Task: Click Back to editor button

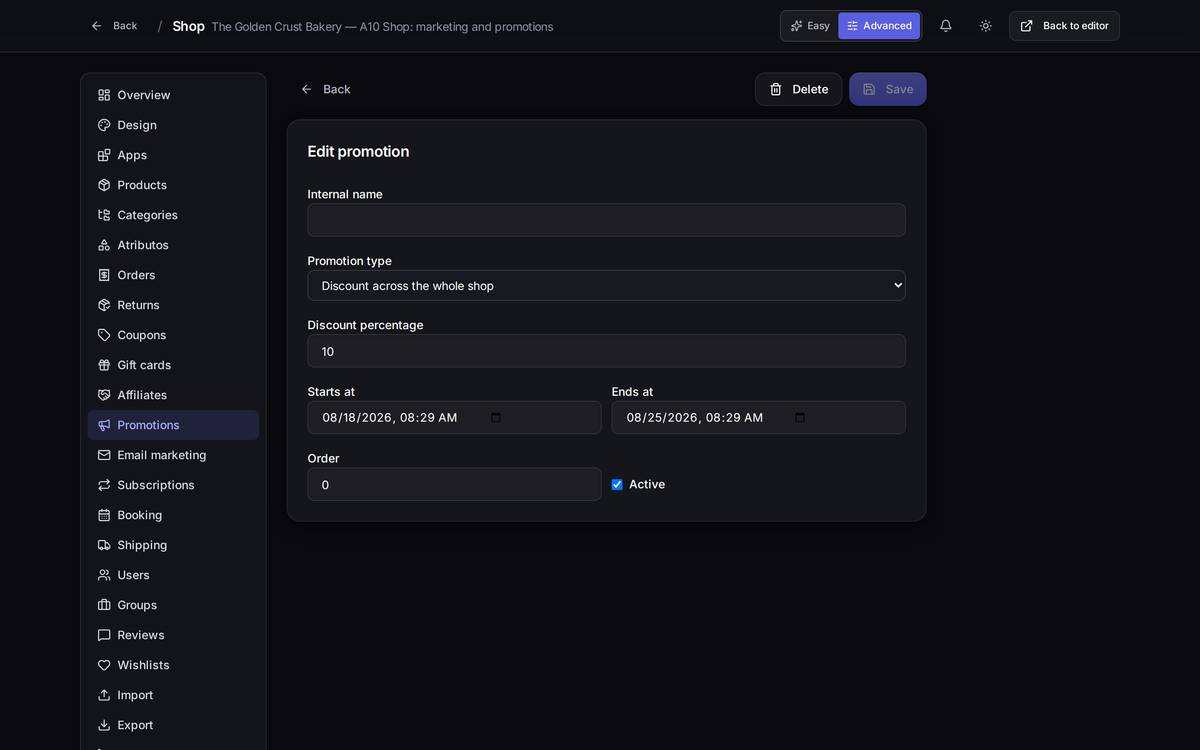Action: click(x=1064, y=26)
